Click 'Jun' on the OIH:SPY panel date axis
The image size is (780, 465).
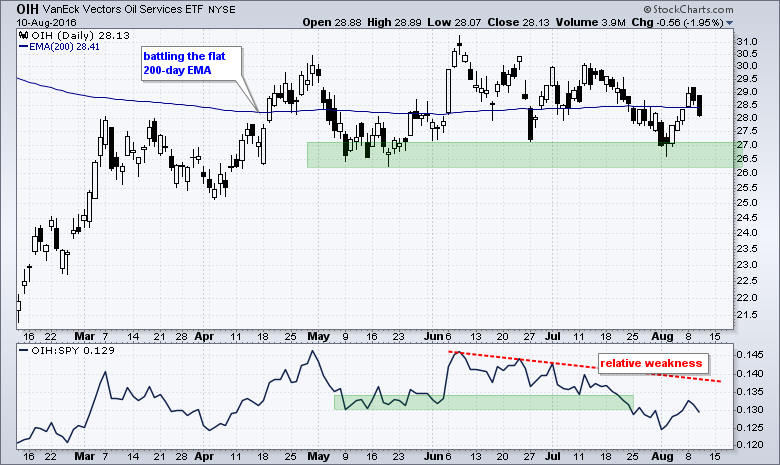click(x=433, y=456)
